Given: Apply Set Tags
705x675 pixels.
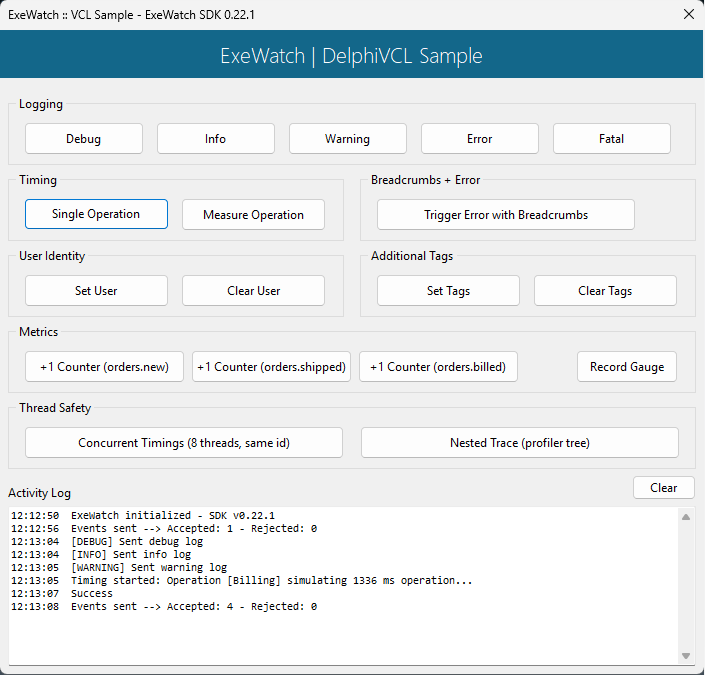Looking at the screenshot, I should click(x=448, y=291).
